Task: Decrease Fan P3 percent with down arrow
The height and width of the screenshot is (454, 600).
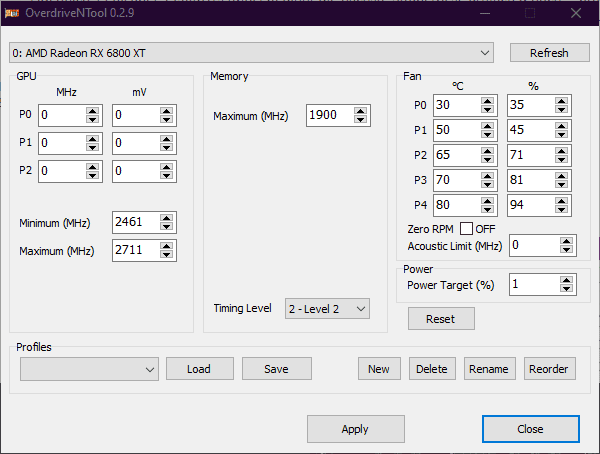Action: click(x=561, y=185)
